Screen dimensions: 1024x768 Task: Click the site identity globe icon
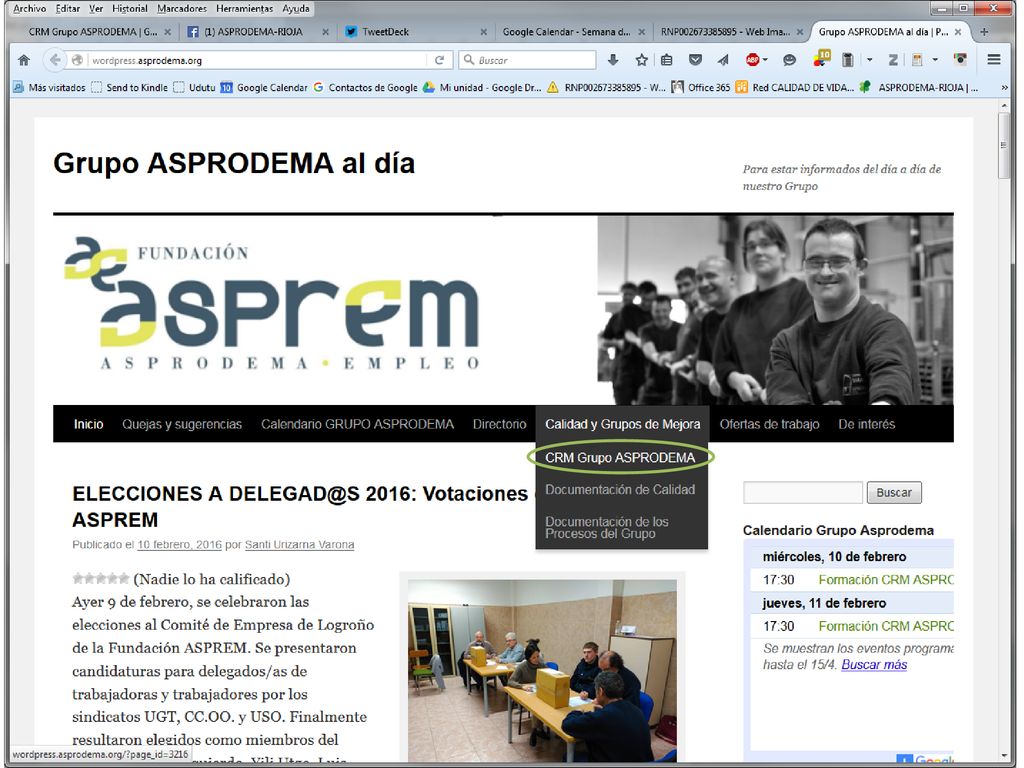[77, 60]
